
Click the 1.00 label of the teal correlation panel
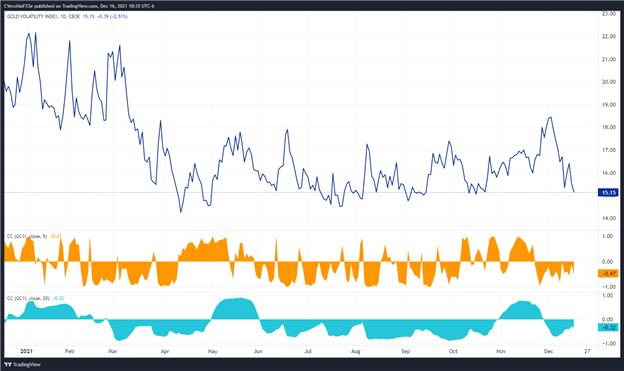(608, 296)
